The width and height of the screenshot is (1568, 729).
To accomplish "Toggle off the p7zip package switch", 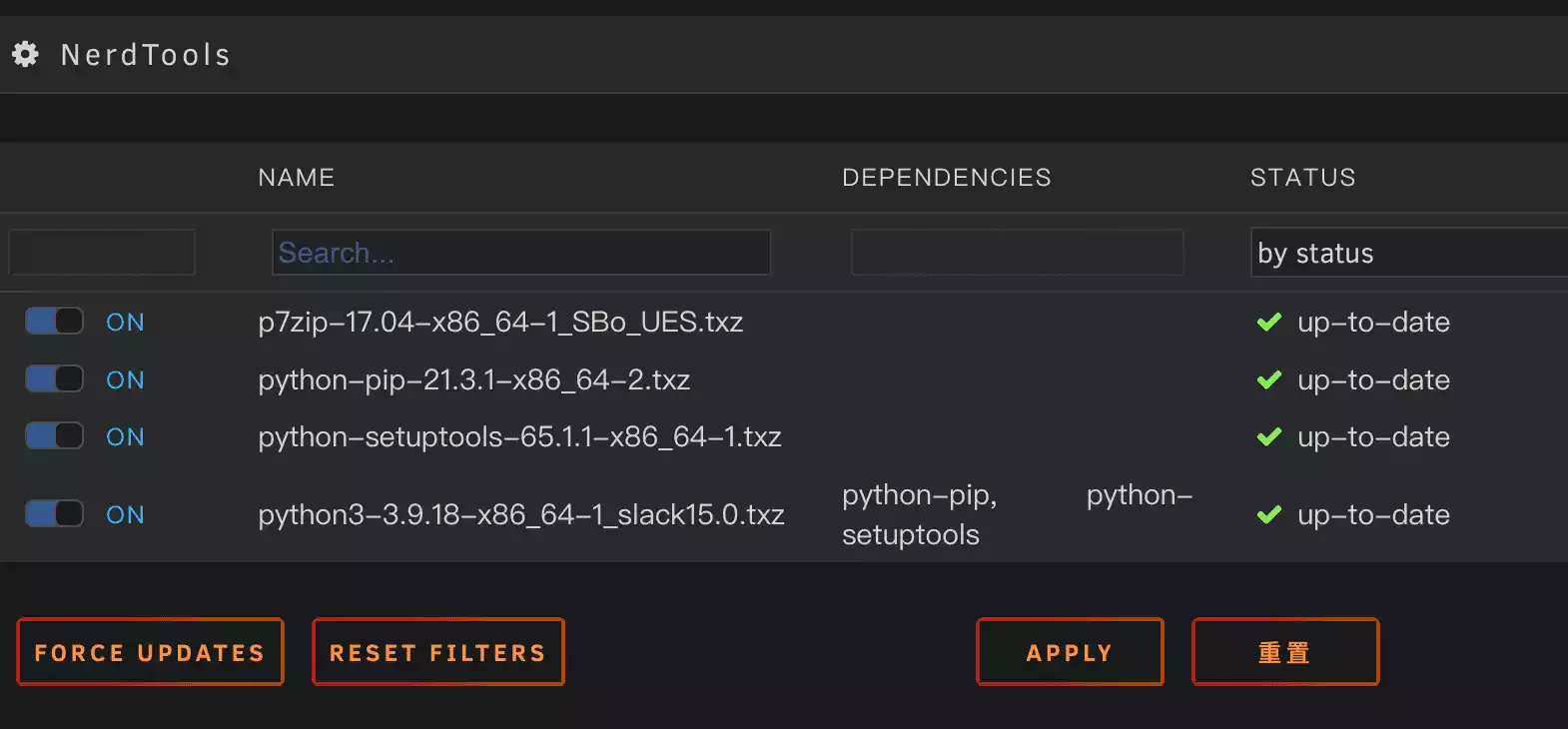I will click(54, 322).
